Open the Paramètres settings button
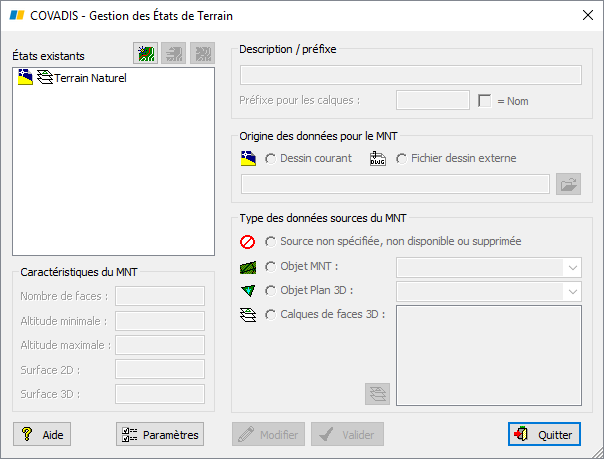This screenshot has height=459, width=604. pyautogui.click(x=159, y=435)
